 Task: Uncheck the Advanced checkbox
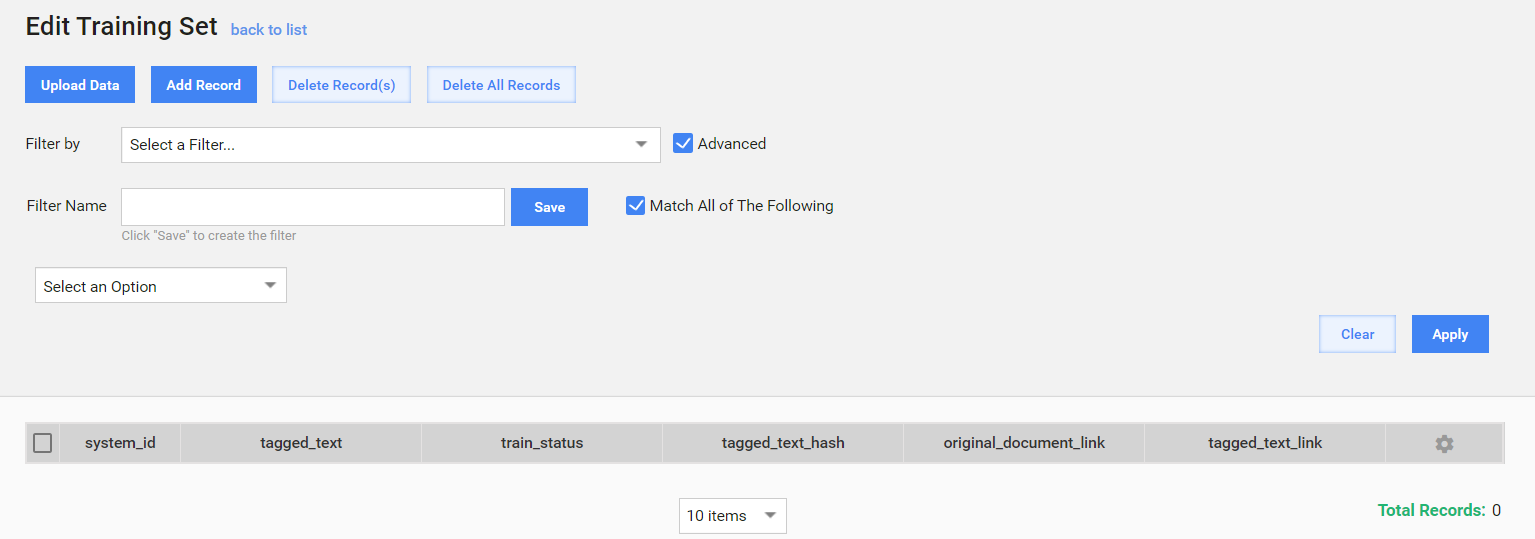[x=683, y=144]
